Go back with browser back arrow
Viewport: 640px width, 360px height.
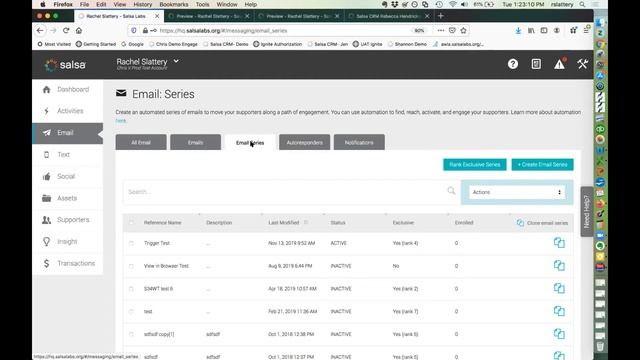coord(40,31)
